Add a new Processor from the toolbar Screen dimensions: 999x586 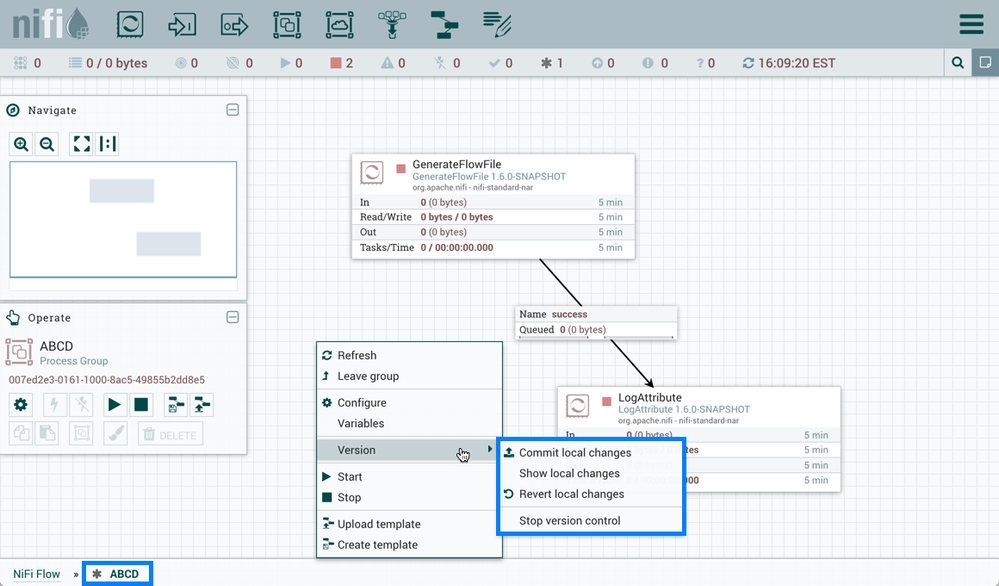coord(130,24)
